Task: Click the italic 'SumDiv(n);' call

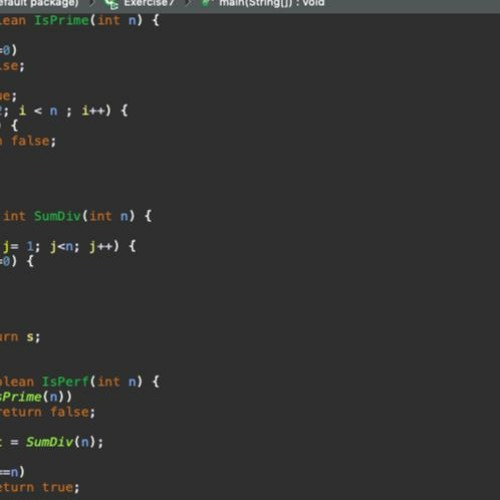Action: [x=65, y=442]
